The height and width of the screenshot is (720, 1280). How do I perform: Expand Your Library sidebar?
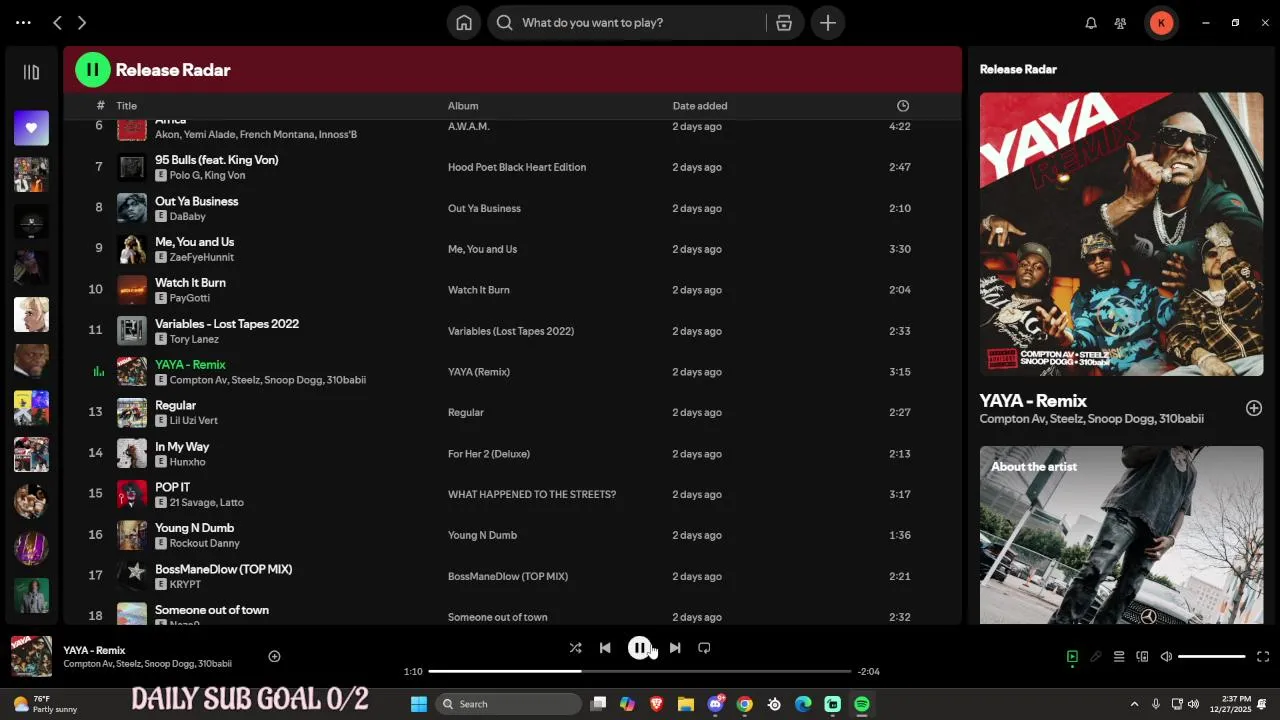31,72
